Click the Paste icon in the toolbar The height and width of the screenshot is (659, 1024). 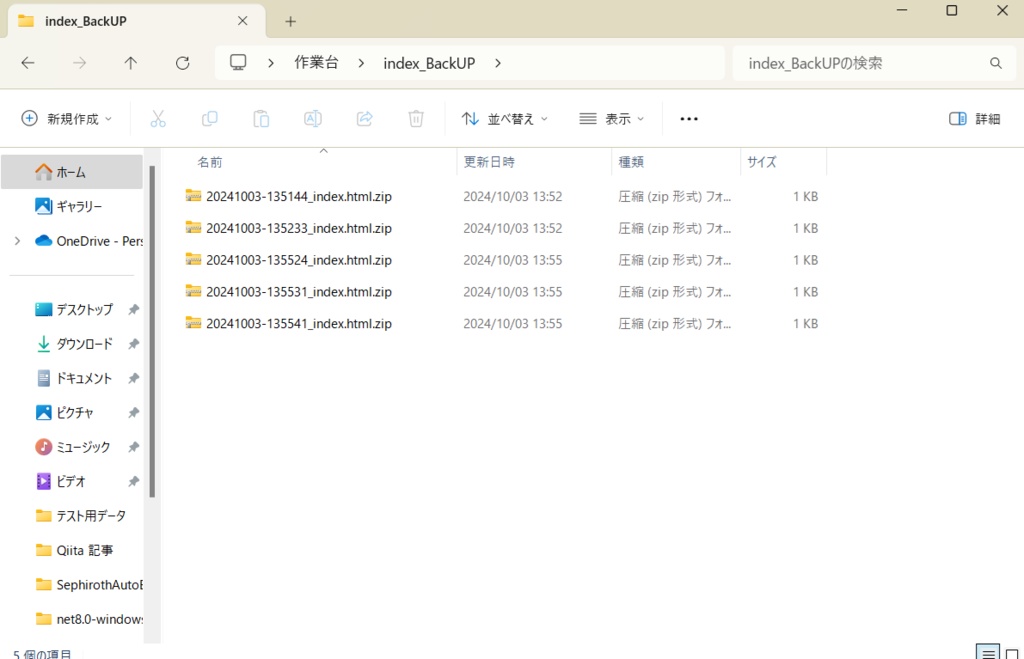click(261, 118)
